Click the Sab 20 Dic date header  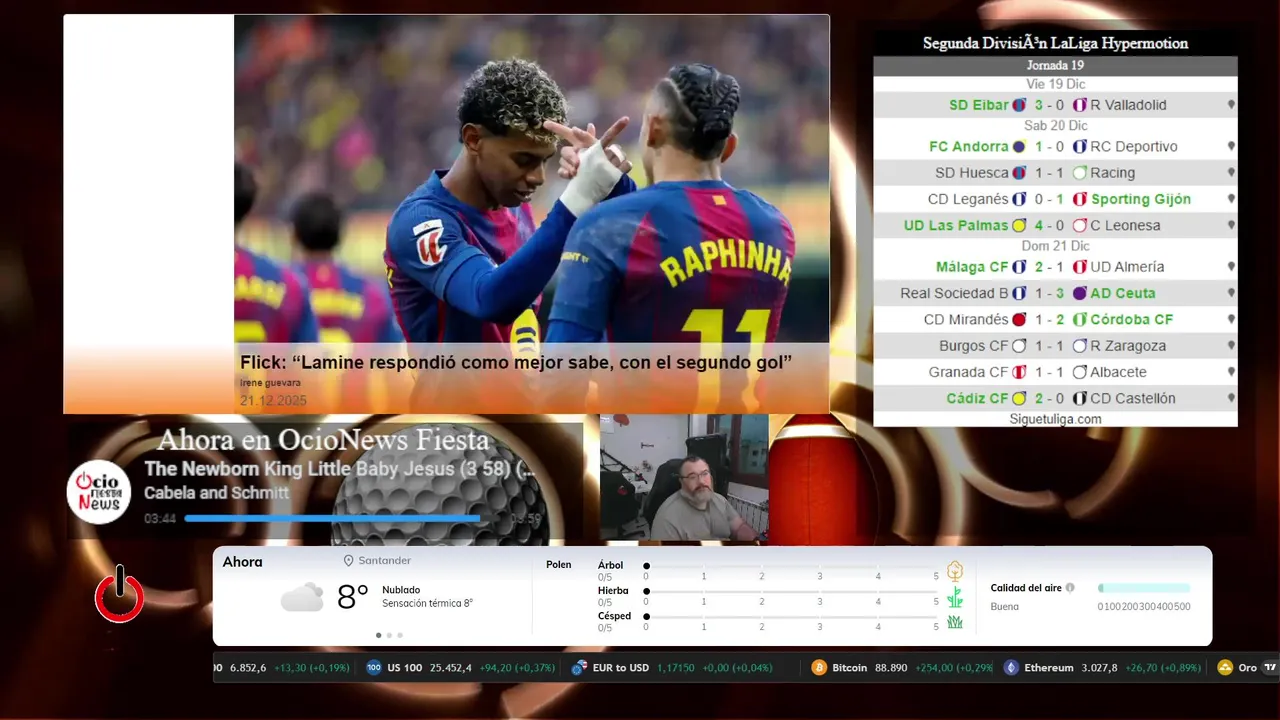1055,126
